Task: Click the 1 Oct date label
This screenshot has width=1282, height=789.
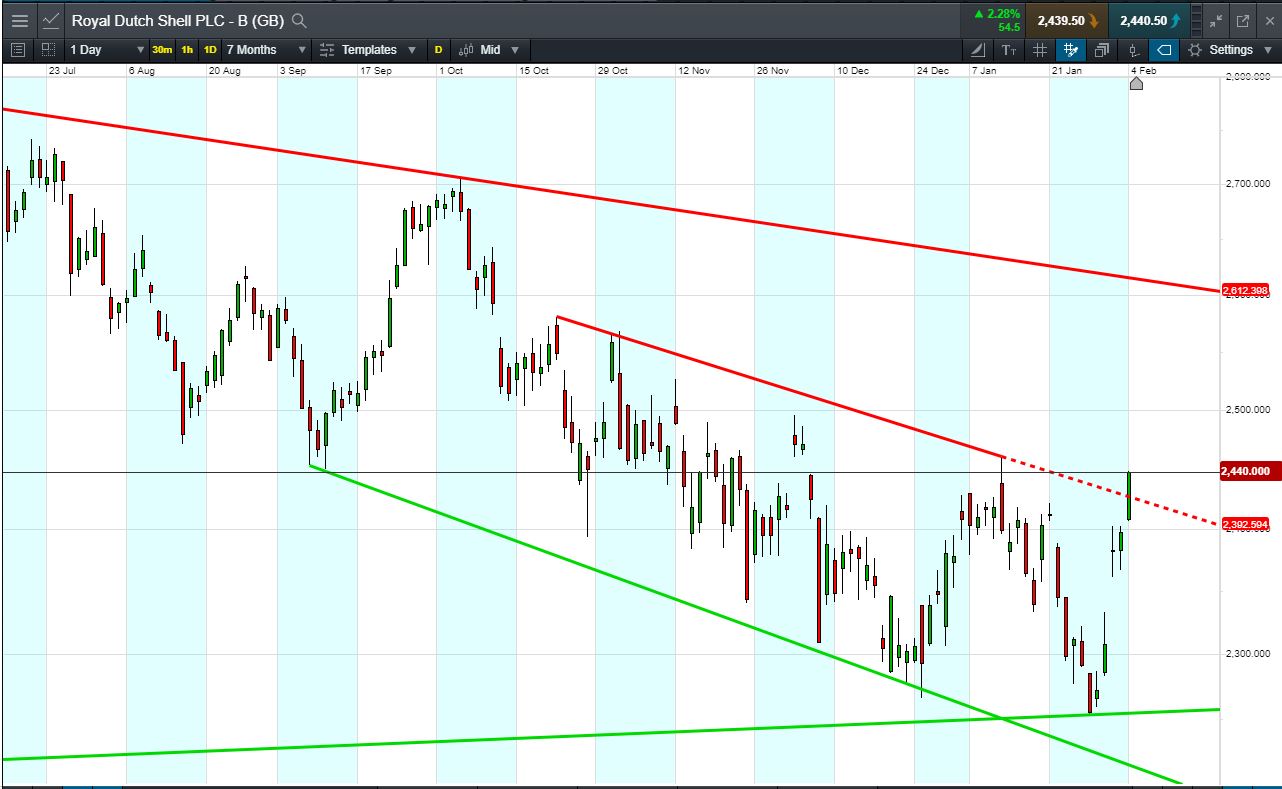Action: [x=451, y=71]
